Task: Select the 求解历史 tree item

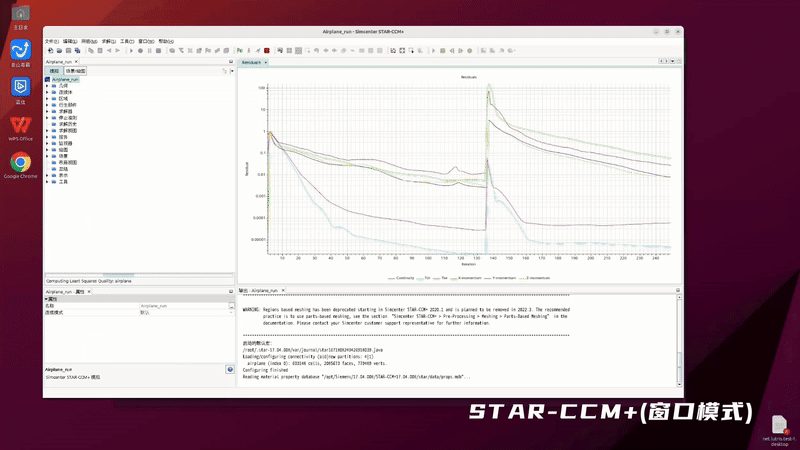Action: coord(67,124)
